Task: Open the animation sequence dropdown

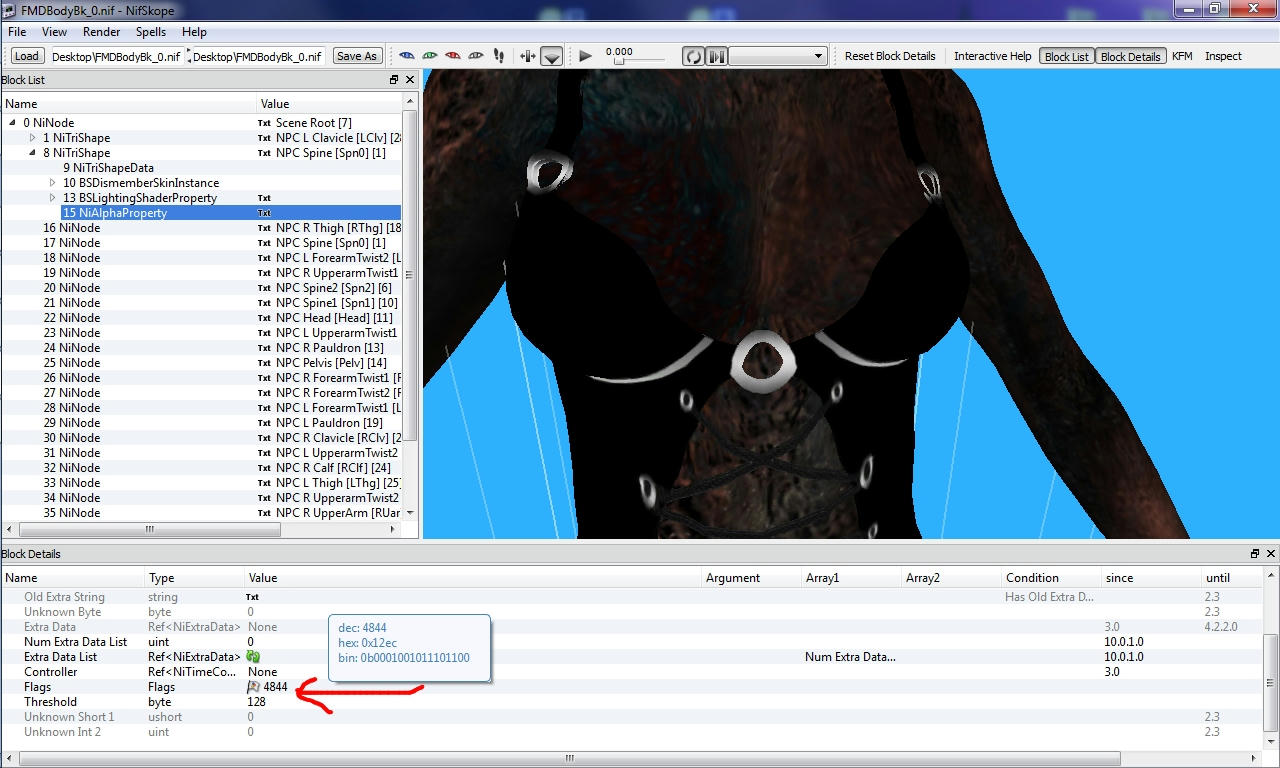Action: [x=777, y=56]
